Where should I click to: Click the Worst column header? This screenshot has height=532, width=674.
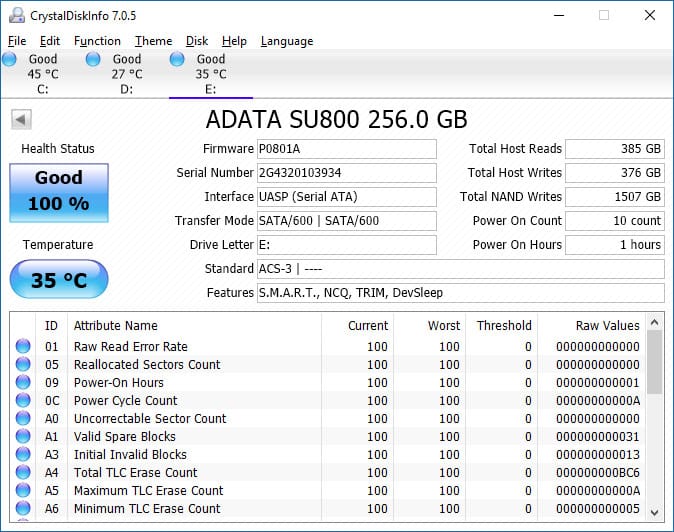tap(429, 326)
